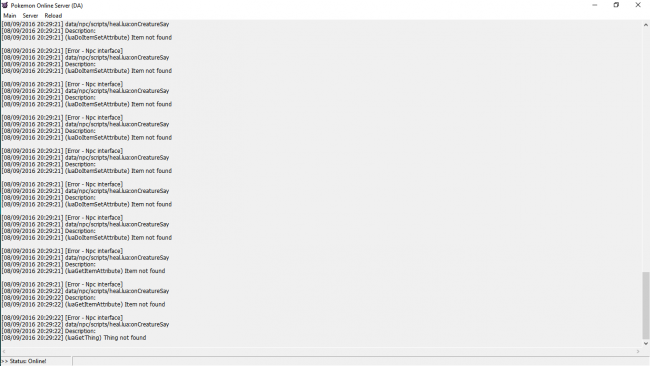Click the vertical scrollbar up arrow
650x366 pixels.
pos(645,25)
